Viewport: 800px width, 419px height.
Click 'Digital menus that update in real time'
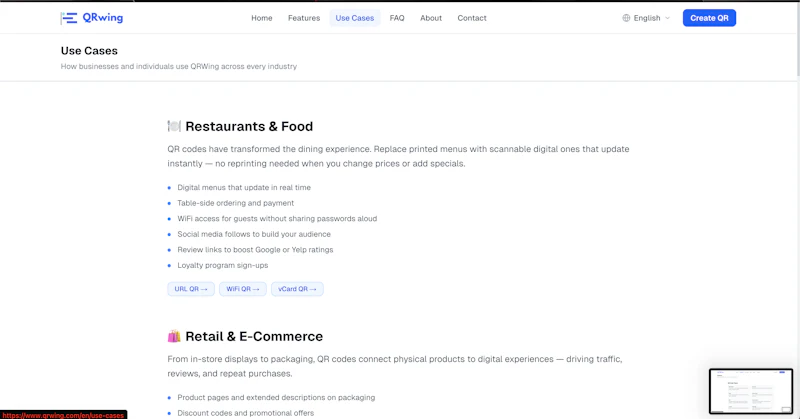click(244, 187)
